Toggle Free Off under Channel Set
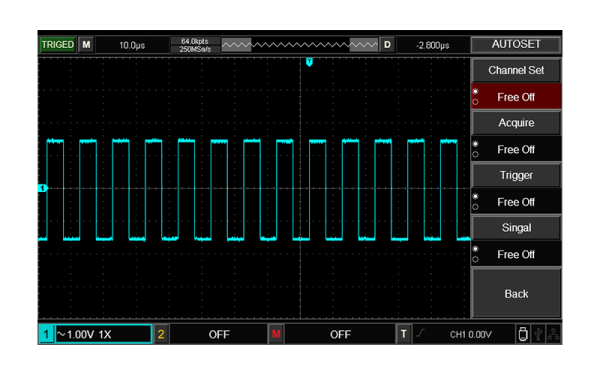This screenshot has height=375, width=600. point(516,97)
